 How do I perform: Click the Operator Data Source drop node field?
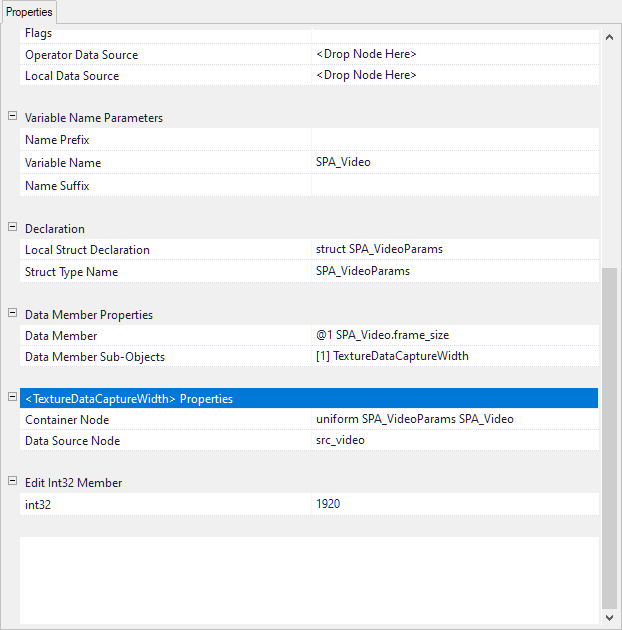coord(455,54)
